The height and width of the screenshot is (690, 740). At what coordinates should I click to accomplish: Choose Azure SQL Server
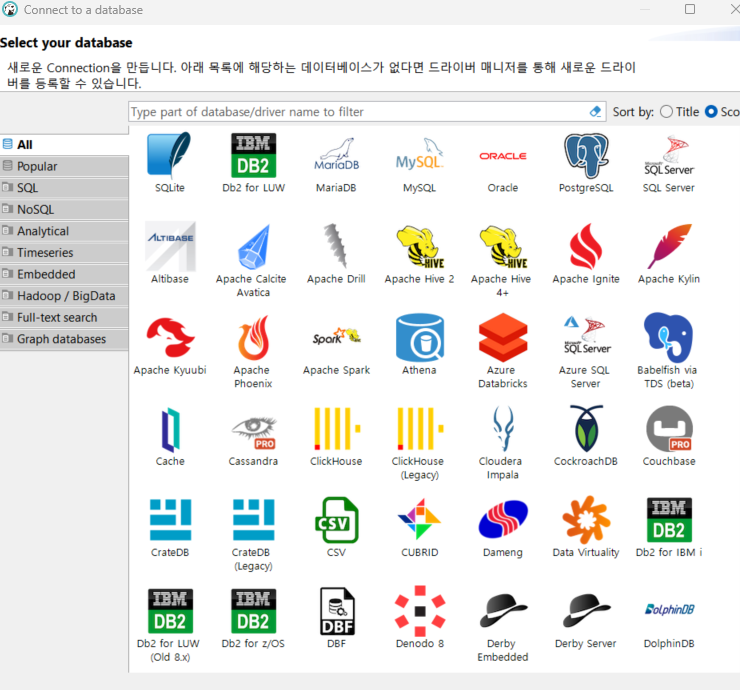click(586, 335)
